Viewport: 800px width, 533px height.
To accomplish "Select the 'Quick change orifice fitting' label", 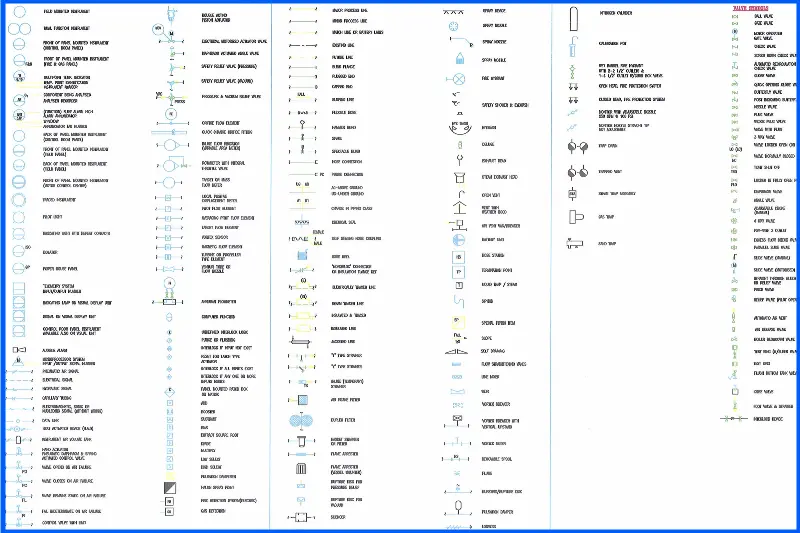I will 227,132.
